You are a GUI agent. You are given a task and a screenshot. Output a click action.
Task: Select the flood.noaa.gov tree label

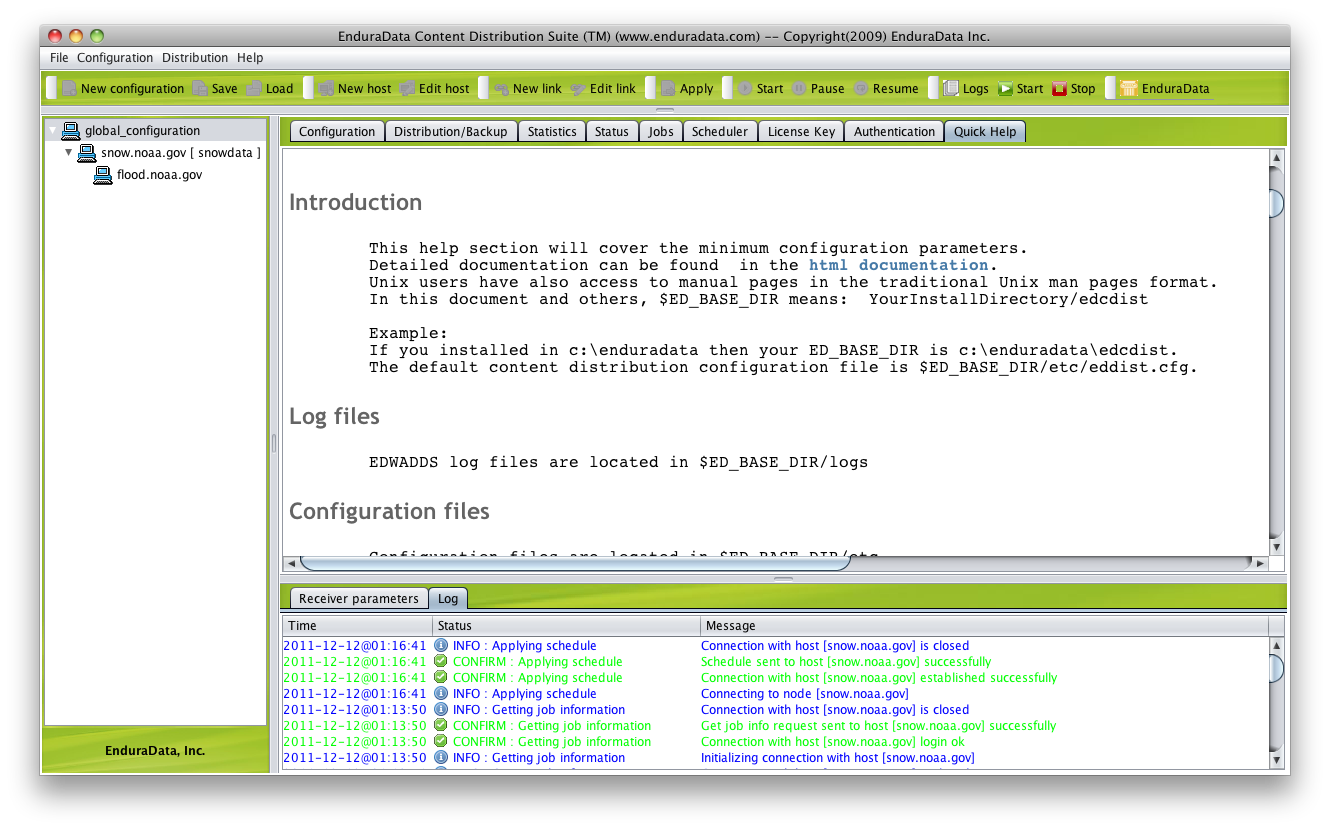click(x=160, y=175)
